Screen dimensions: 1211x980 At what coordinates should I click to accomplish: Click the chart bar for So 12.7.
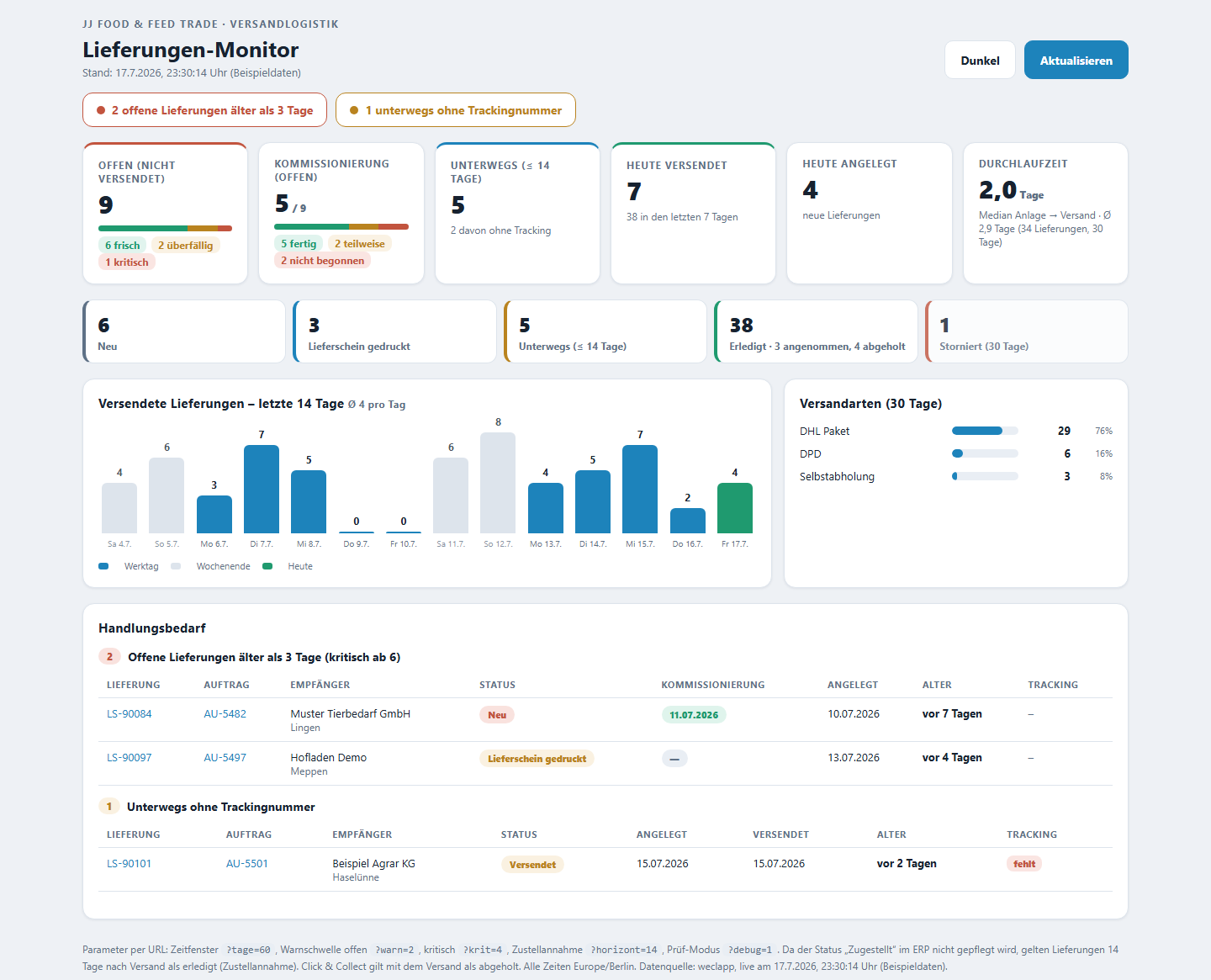[498, 483]
